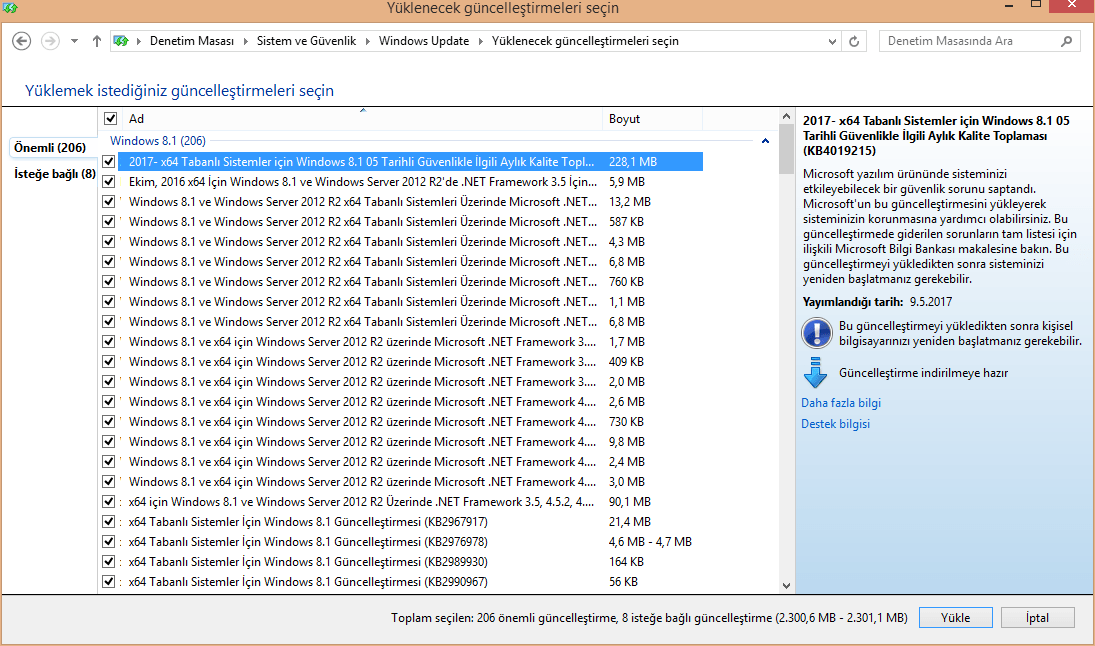Click the Yükle button
The width and height of the screenshot is (1095, 646).
click(955, 618)
